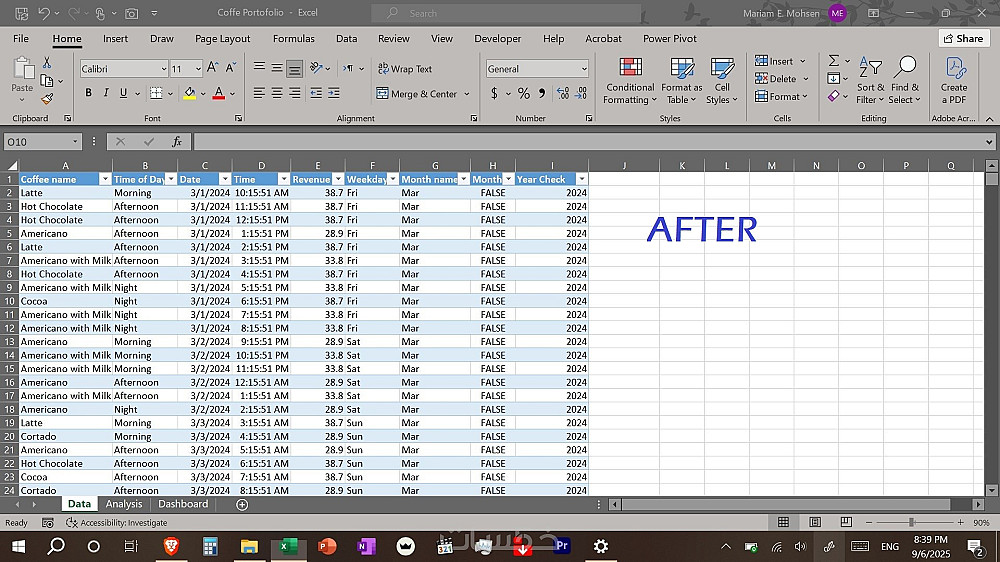The image size is (1000, 562).
Task: Decrease decimal places
Action: (581, 93)
